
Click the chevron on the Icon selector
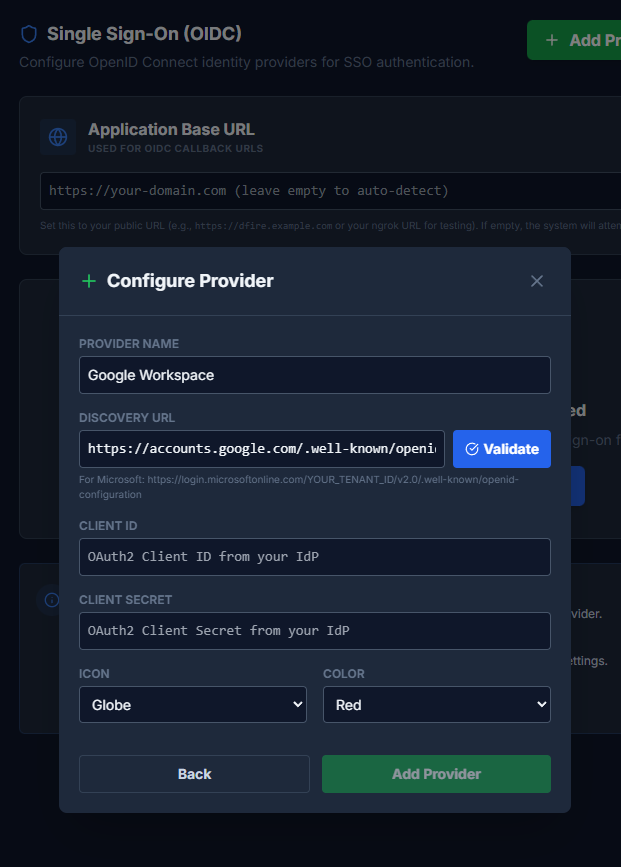click(x=297, y=704)
